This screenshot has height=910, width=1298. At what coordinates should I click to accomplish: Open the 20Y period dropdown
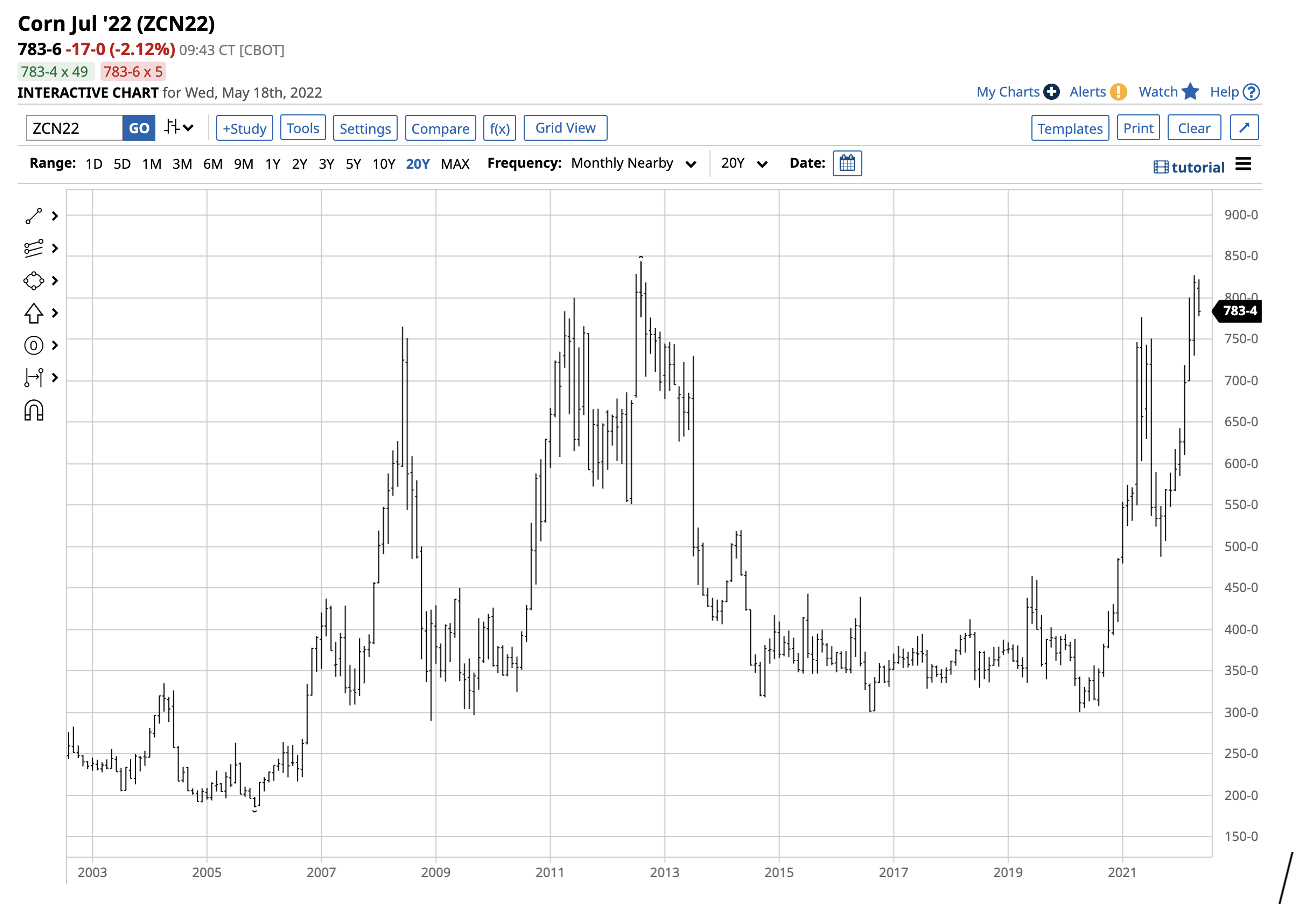point(744,163)
